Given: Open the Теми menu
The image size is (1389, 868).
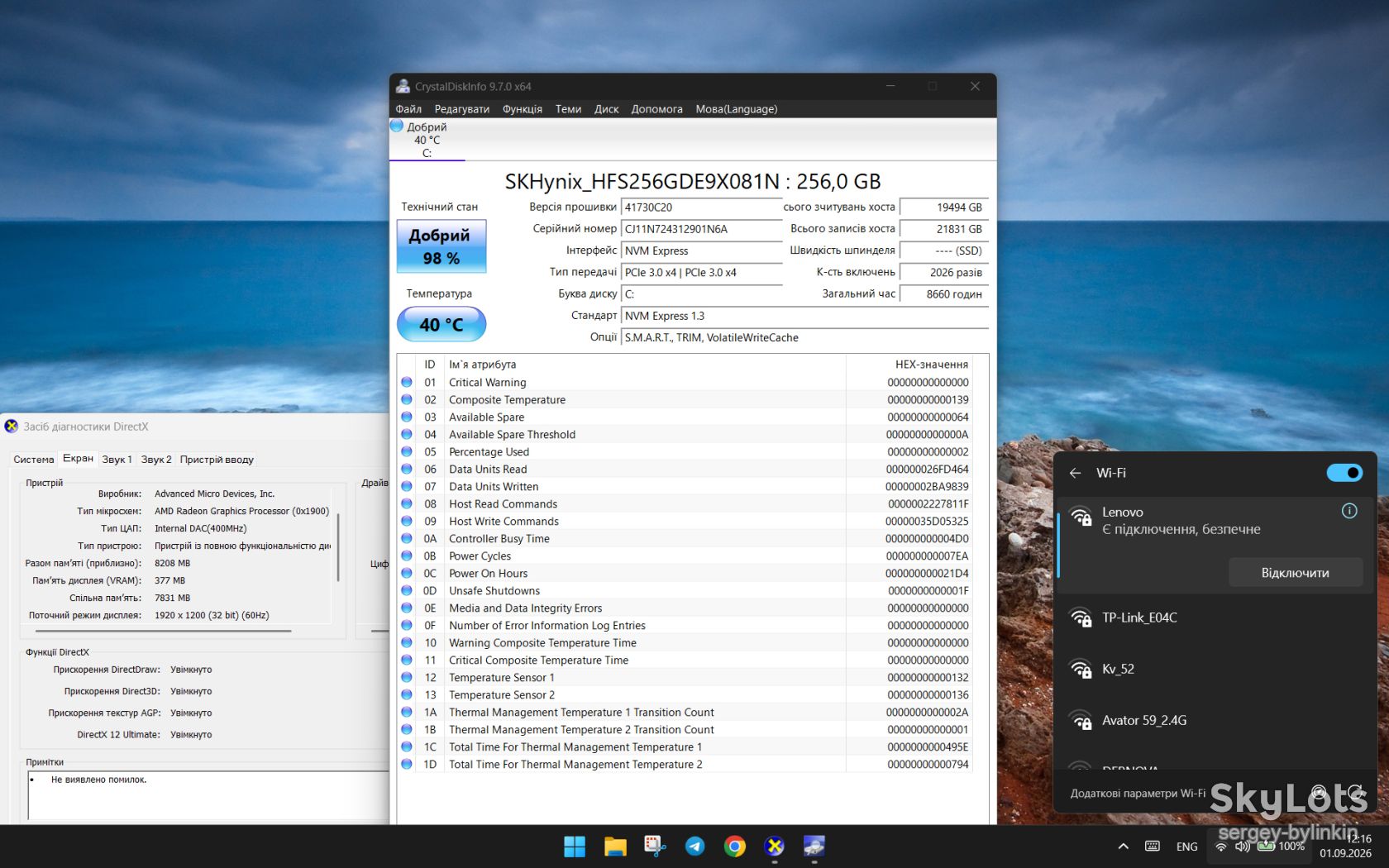Looking at the screenshot, I should (x=568, y=109).
